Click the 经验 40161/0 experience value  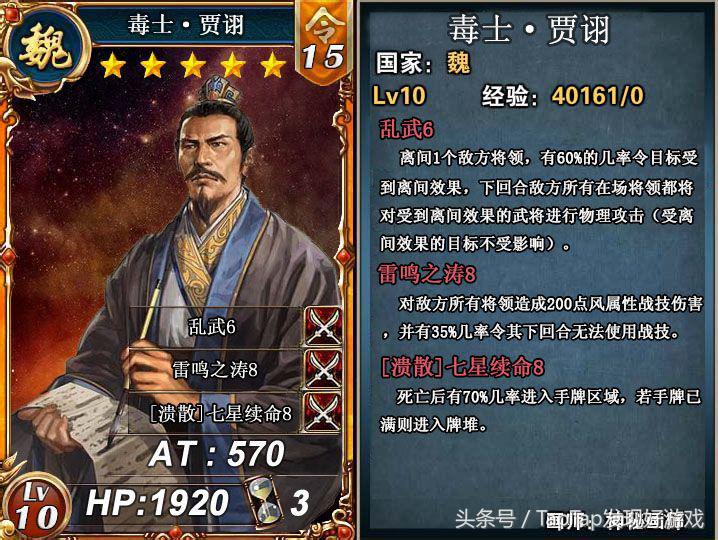[563, 96]
